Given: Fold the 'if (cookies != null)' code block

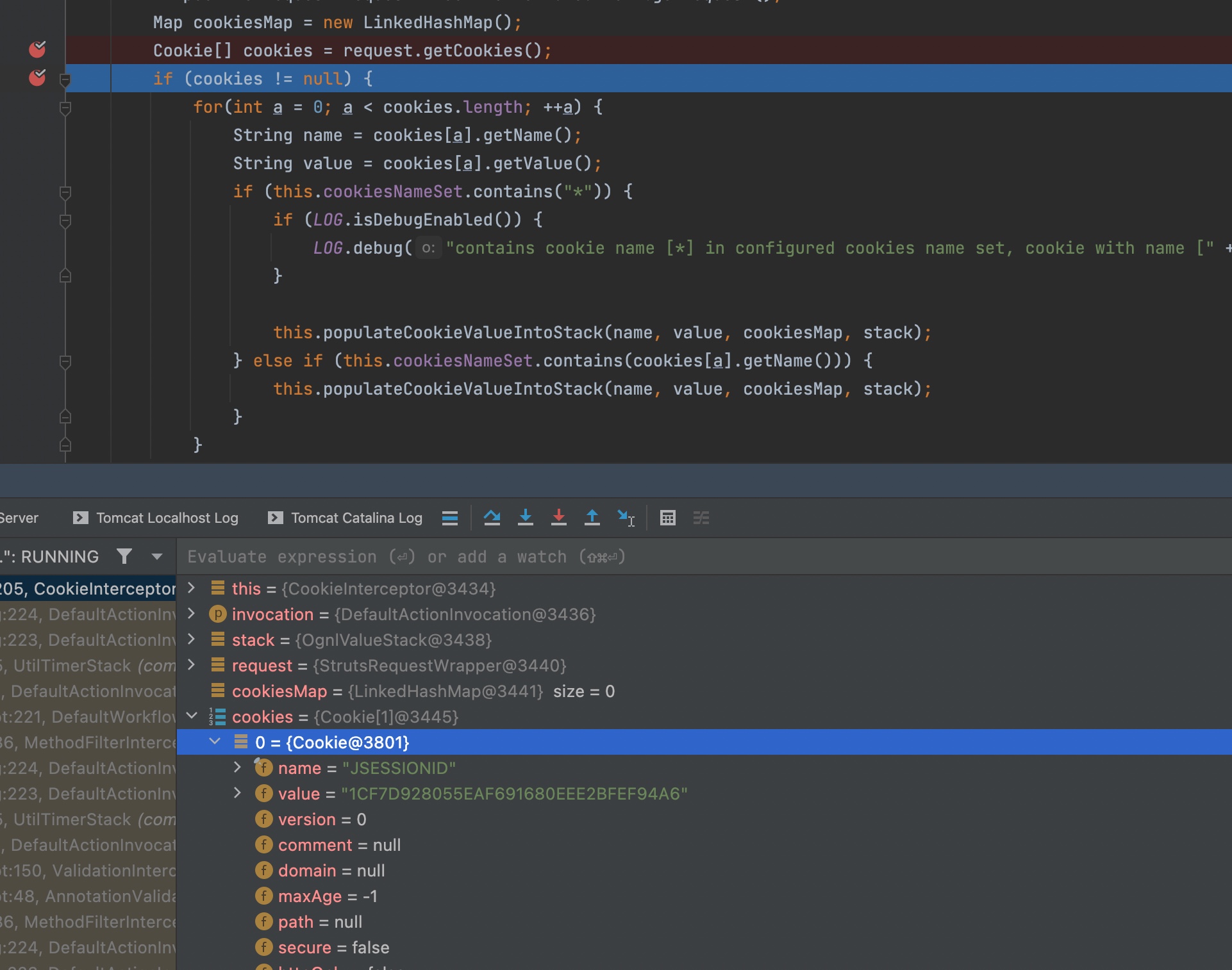Looking at the screenshot, I should pyautogui.click(x=65, y=80).
